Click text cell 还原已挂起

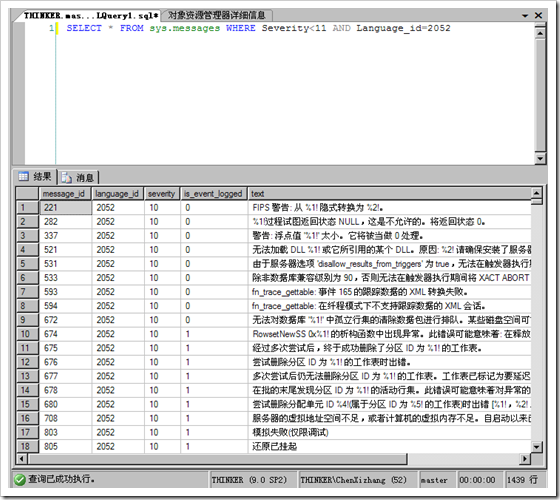pyautogui.click(x=389, y=446)
